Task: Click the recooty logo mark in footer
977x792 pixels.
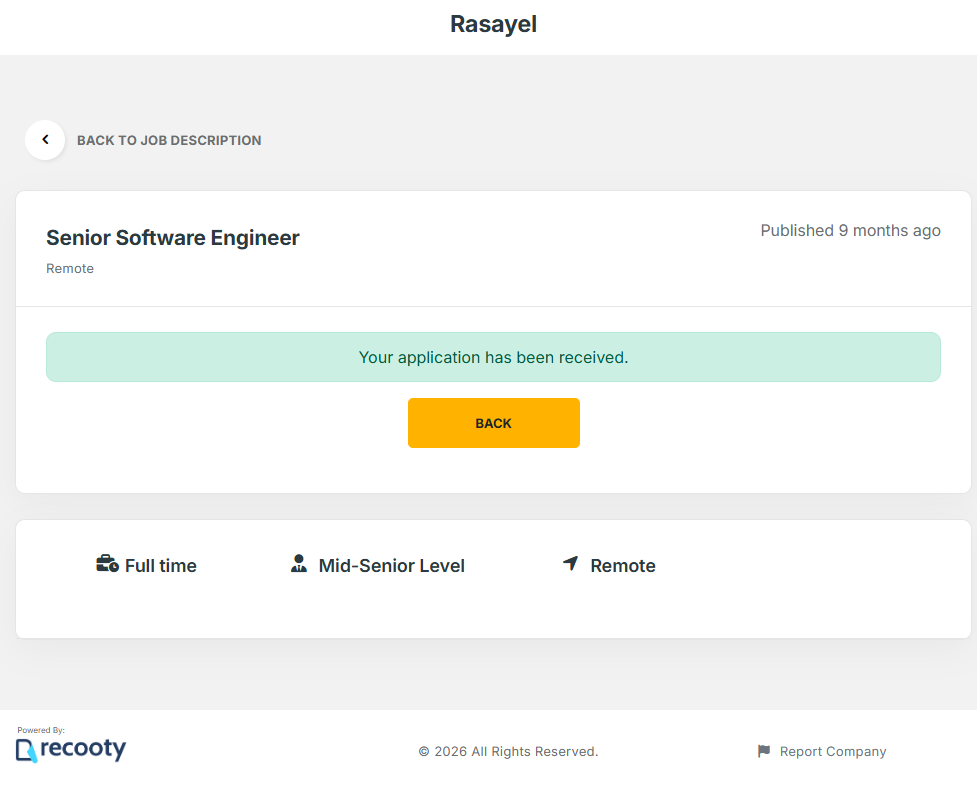Action: (x=26, y=750)
